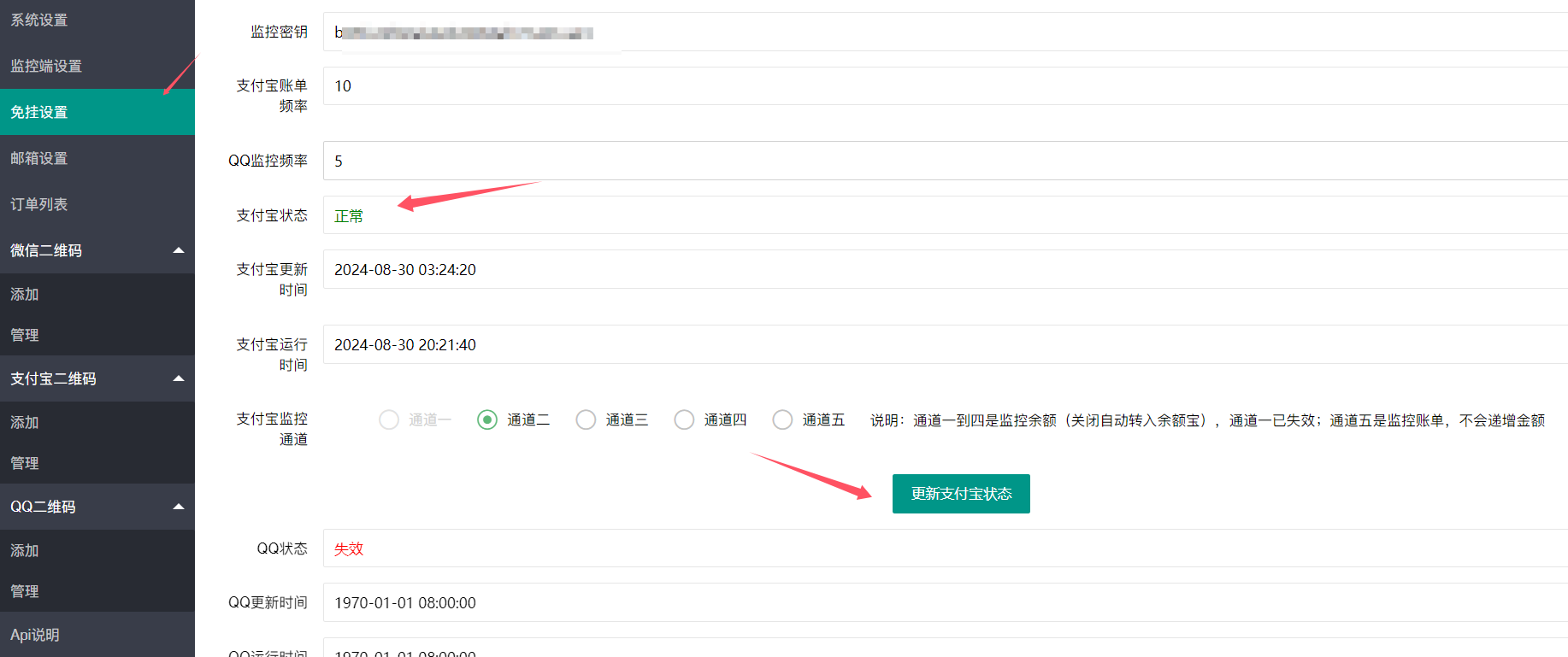Collapse the QQ二维码 menu group
Image resolution: width=1568 pixels, height=657 pixels.
97,507
